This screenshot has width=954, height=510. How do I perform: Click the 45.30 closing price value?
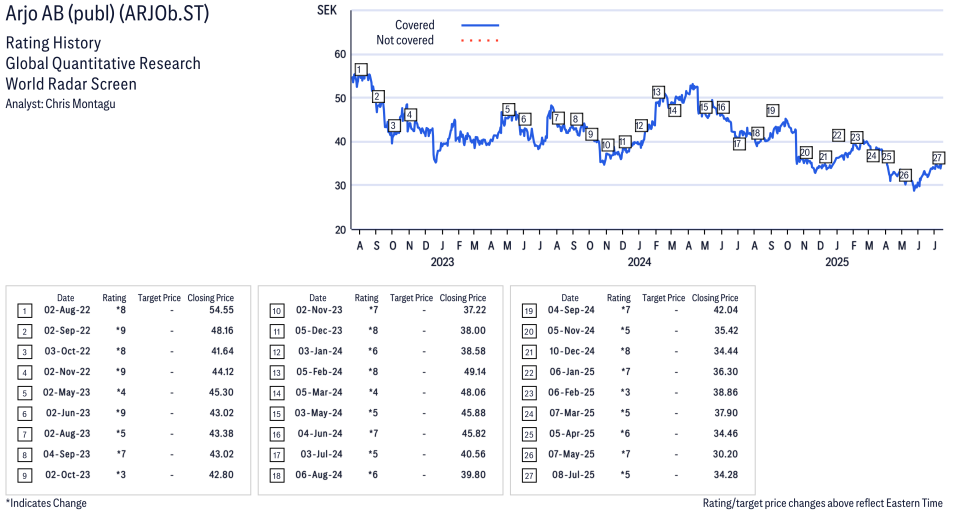point(221,393)
